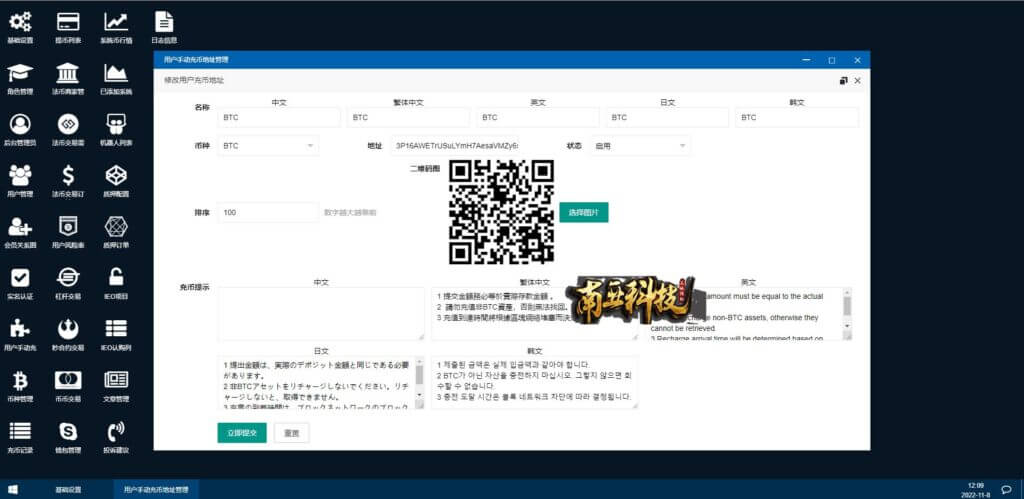Open the document 日志信息 icon
Screen dimensions: 1024x499
pos(164,22)
